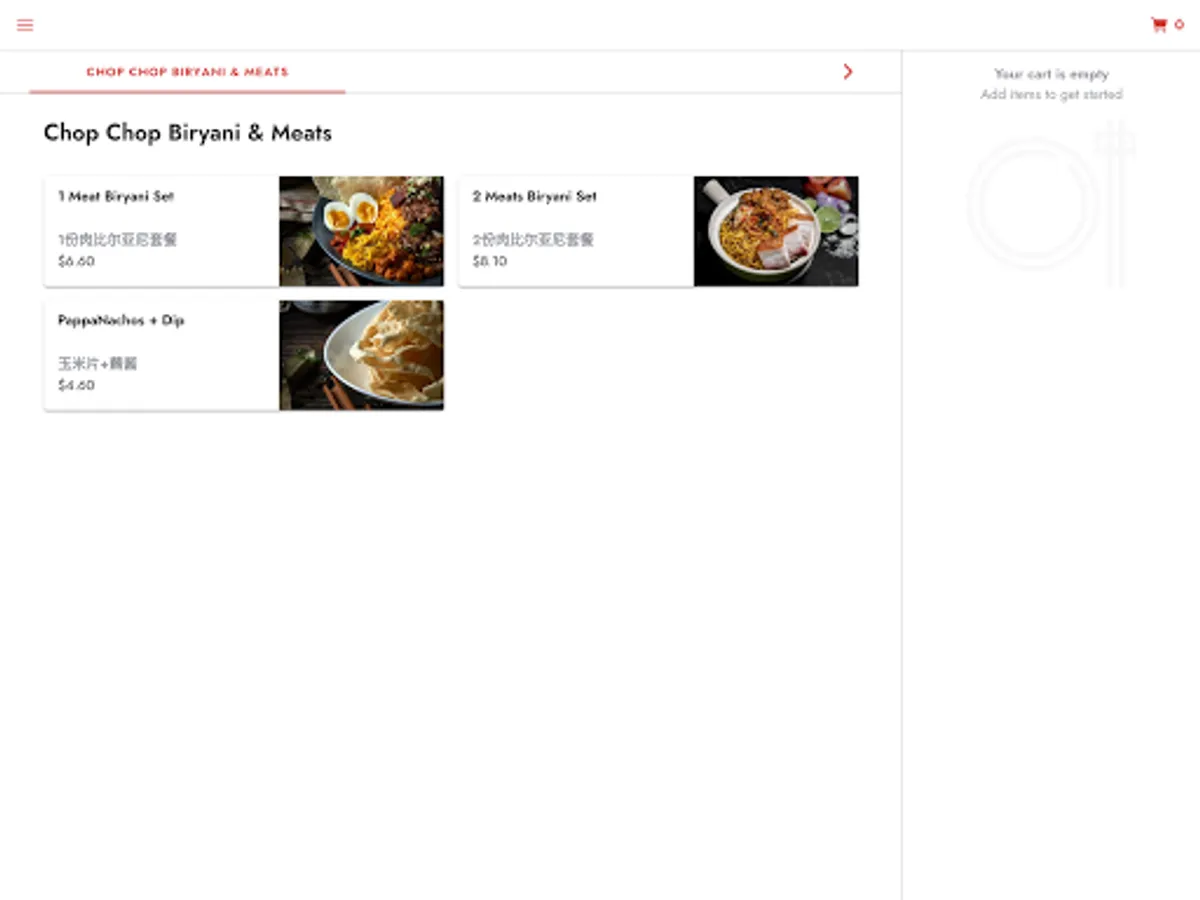Select the 2 Meats Biryani Set title

(x=534, y=197)
